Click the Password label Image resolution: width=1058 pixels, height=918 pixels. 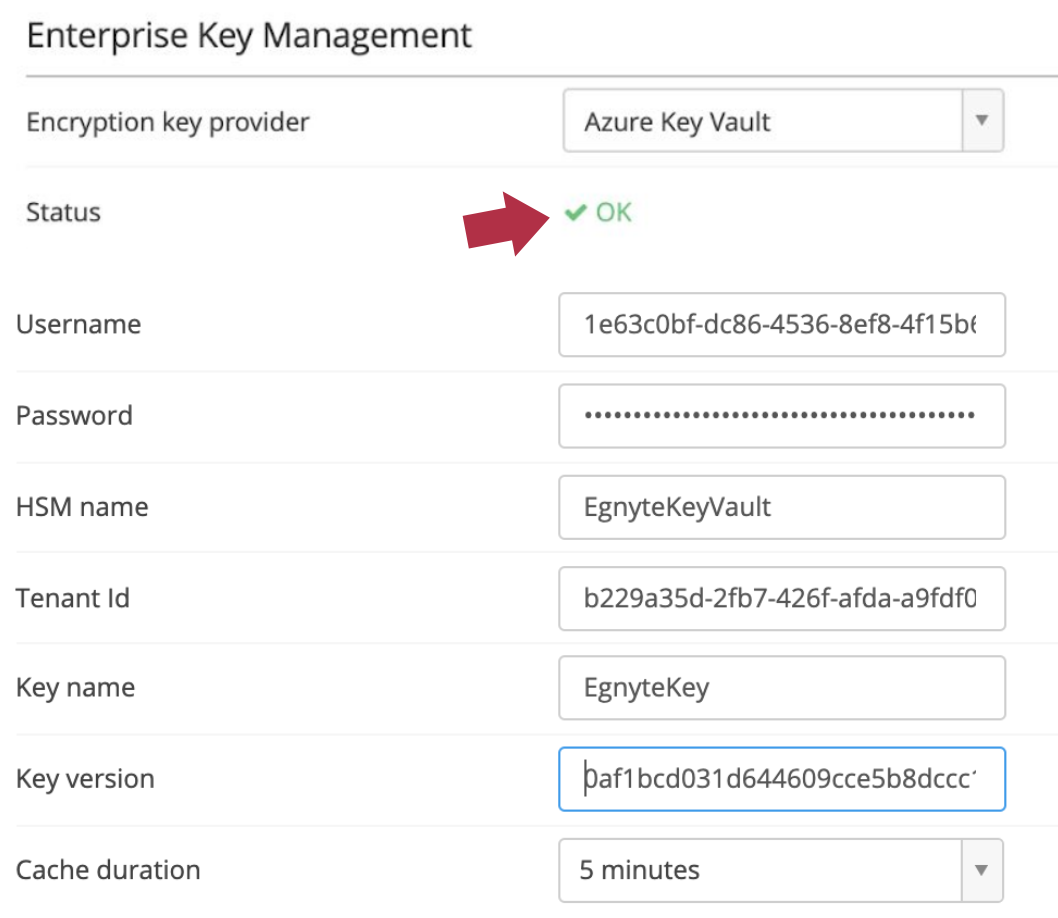pos(74,415)
